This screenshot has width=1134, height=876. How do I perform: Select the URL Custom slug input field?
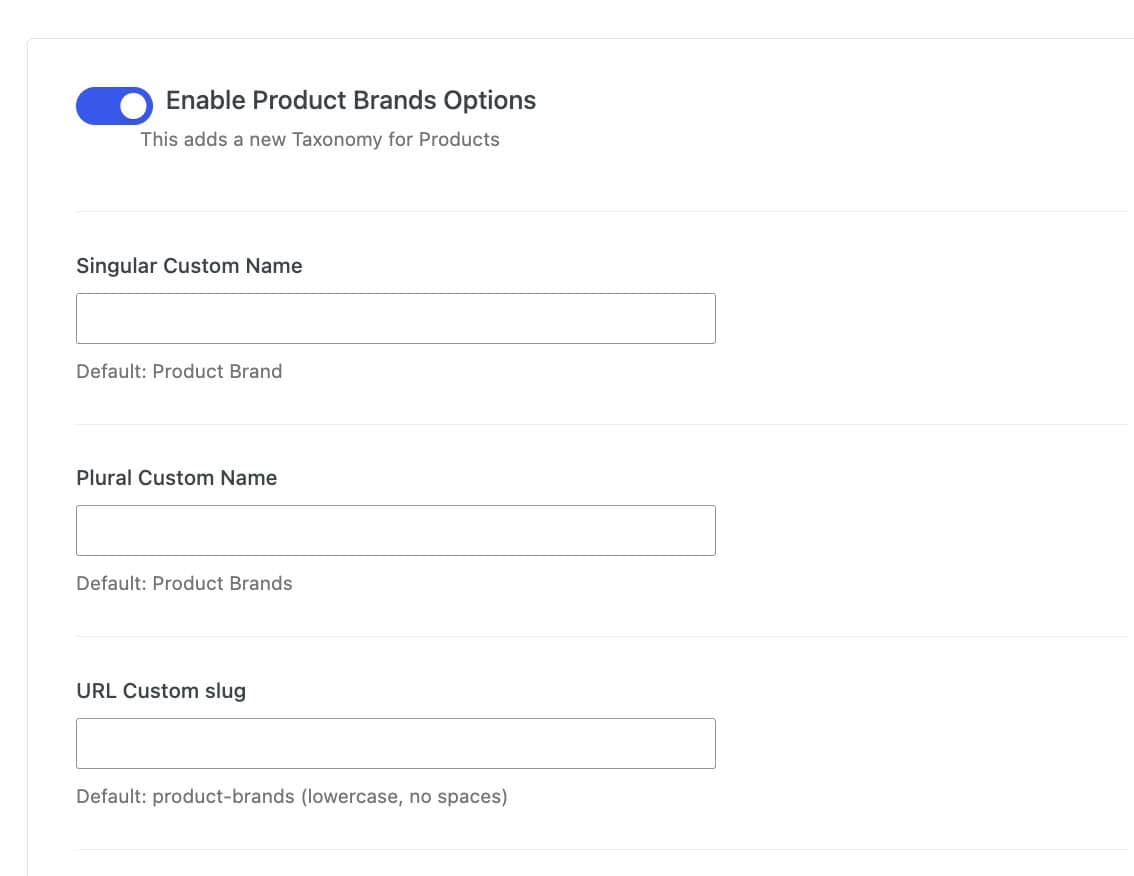point(395,743)
